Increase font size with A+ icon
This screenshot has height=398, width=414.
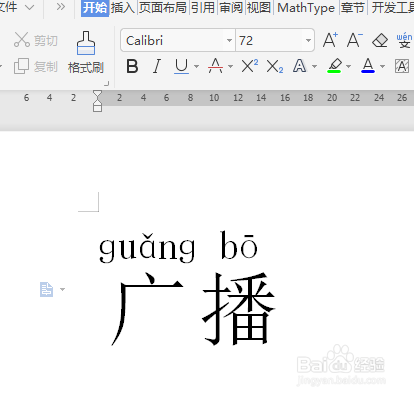(330, 40)
